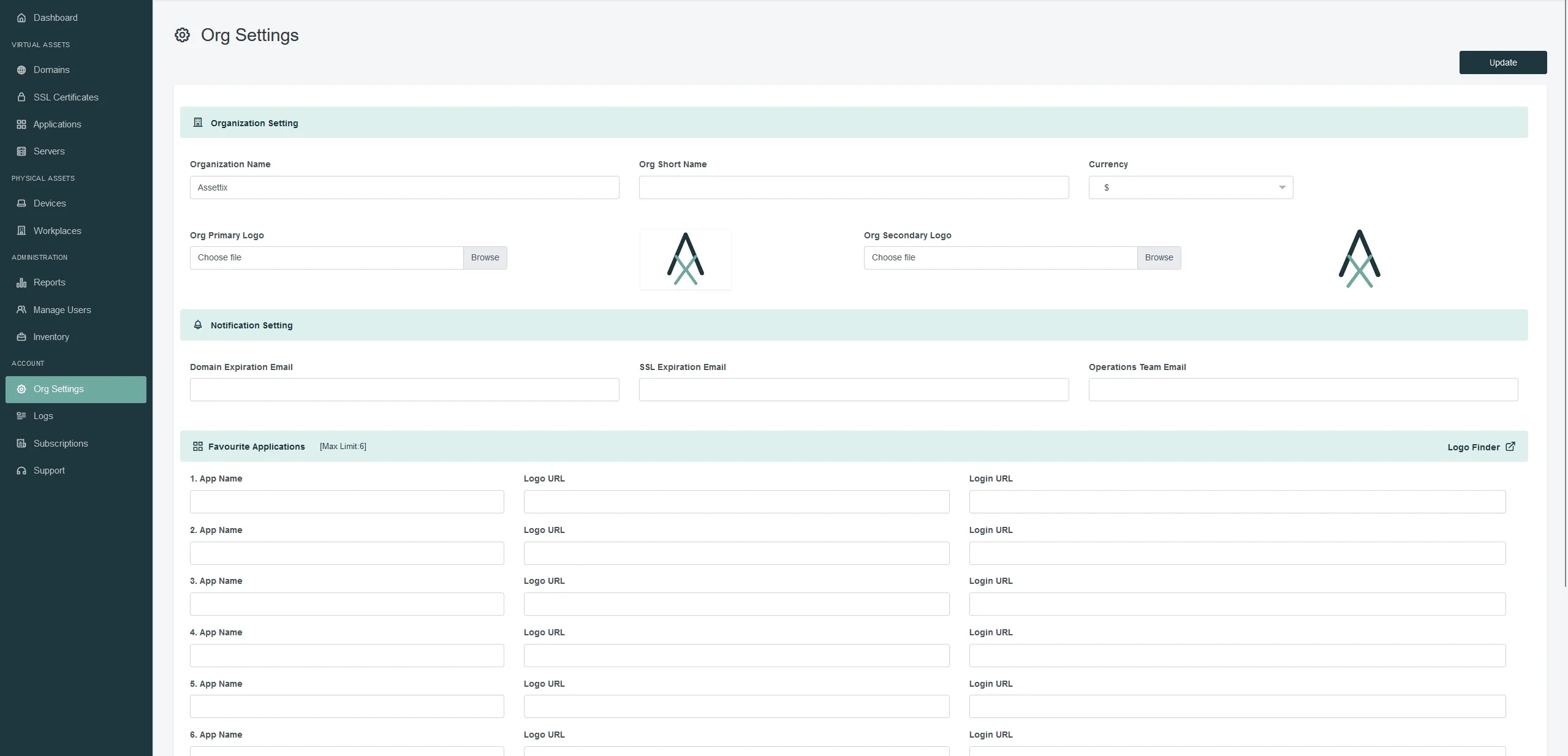Browse for Org Secondary Logo file
1568x756 pixels.
click(x=1159, y=258)
